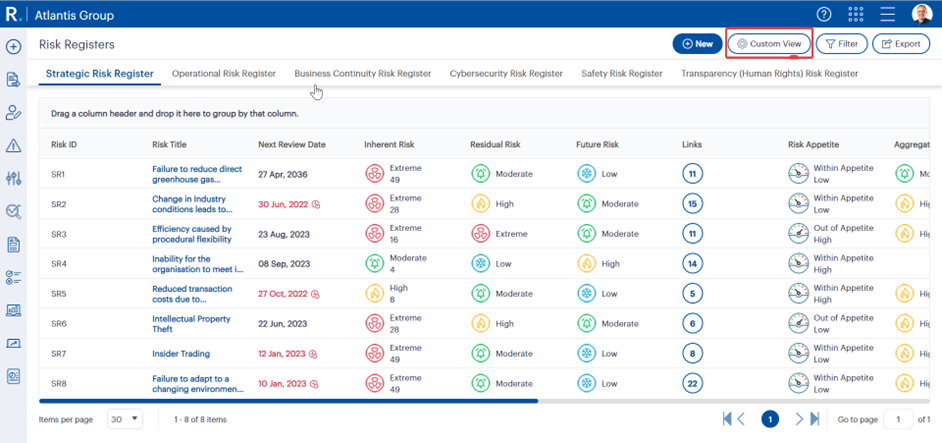Open links badge 15 for SR2
This screenshot has width=942, height=443.
(x=692, y=204)
